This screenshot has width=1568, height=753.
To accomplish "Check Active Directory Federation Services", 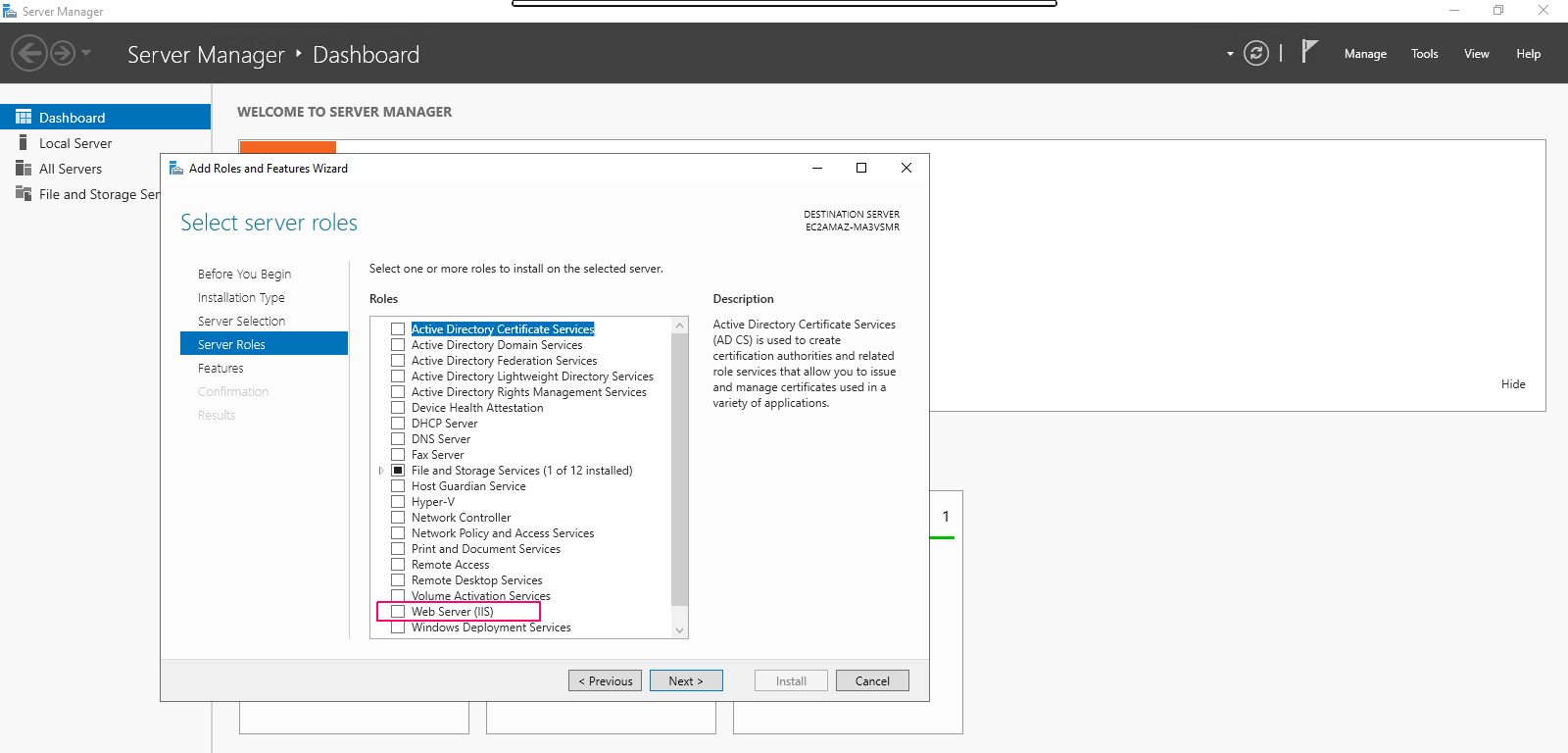I will coord(398,361).
